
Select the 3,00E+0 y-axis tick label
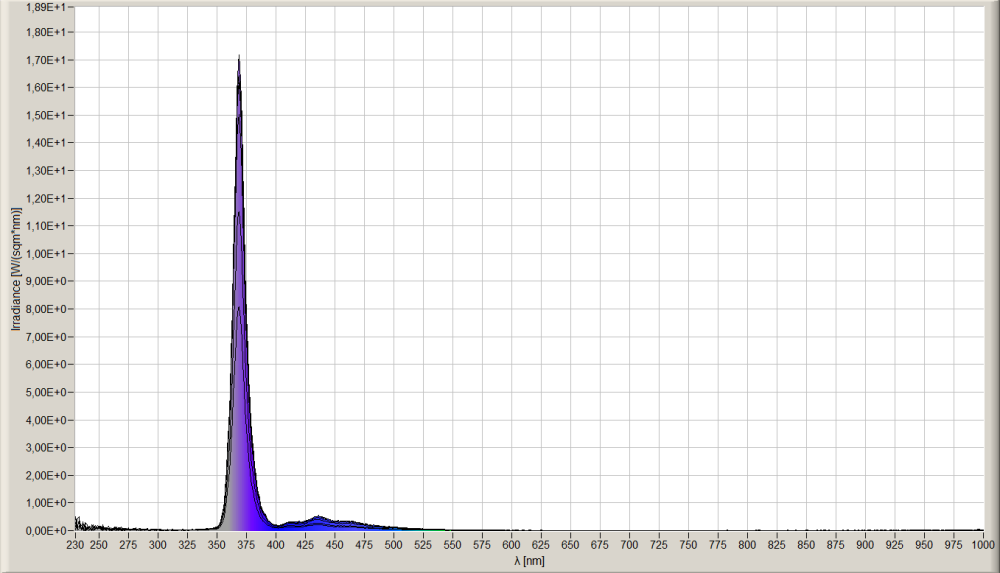(46, 448)
